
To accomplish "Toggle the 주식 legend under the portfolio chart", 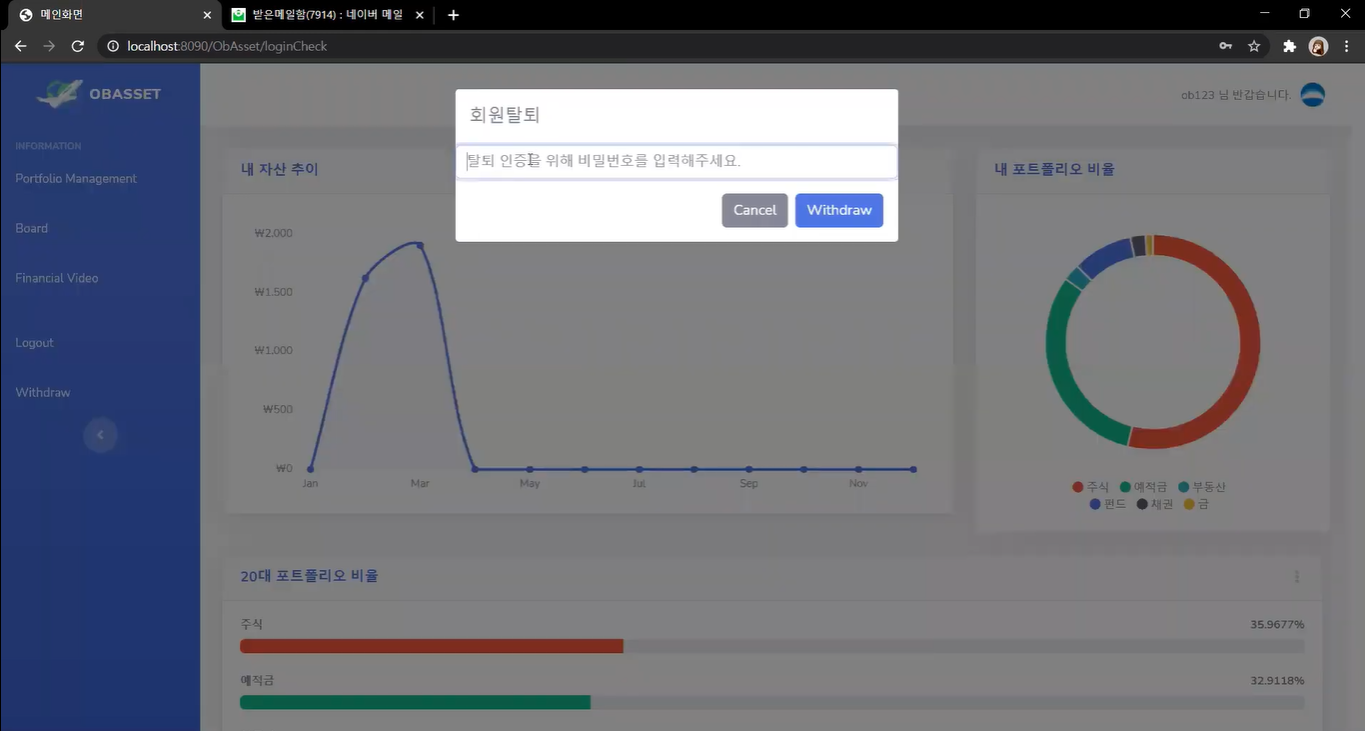I will click(1089, 487).
